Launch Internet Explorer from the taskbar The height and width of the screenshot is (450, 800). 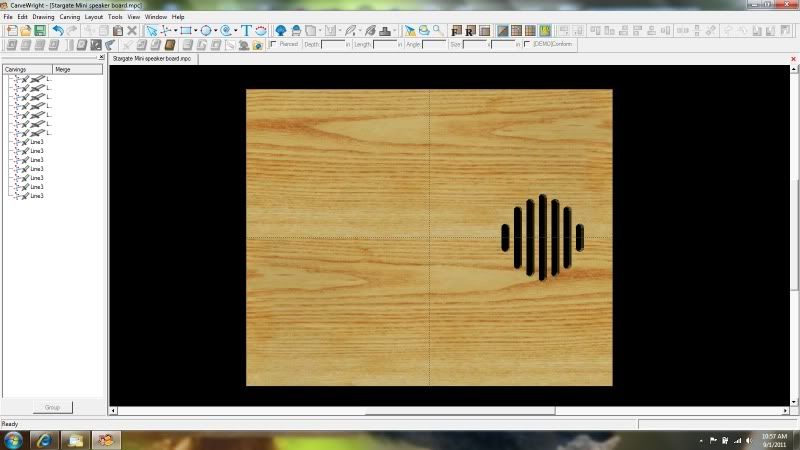[44, 440]
